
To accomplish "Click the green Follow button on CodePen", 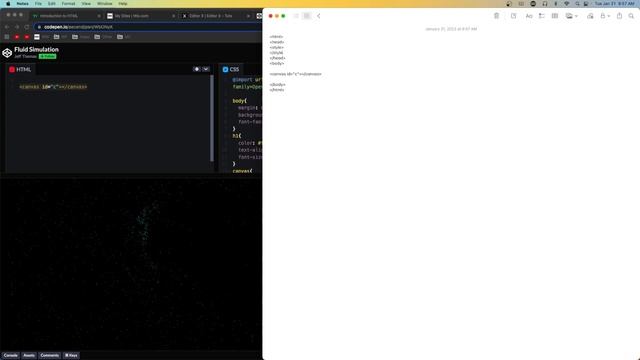I will (47, 56).
